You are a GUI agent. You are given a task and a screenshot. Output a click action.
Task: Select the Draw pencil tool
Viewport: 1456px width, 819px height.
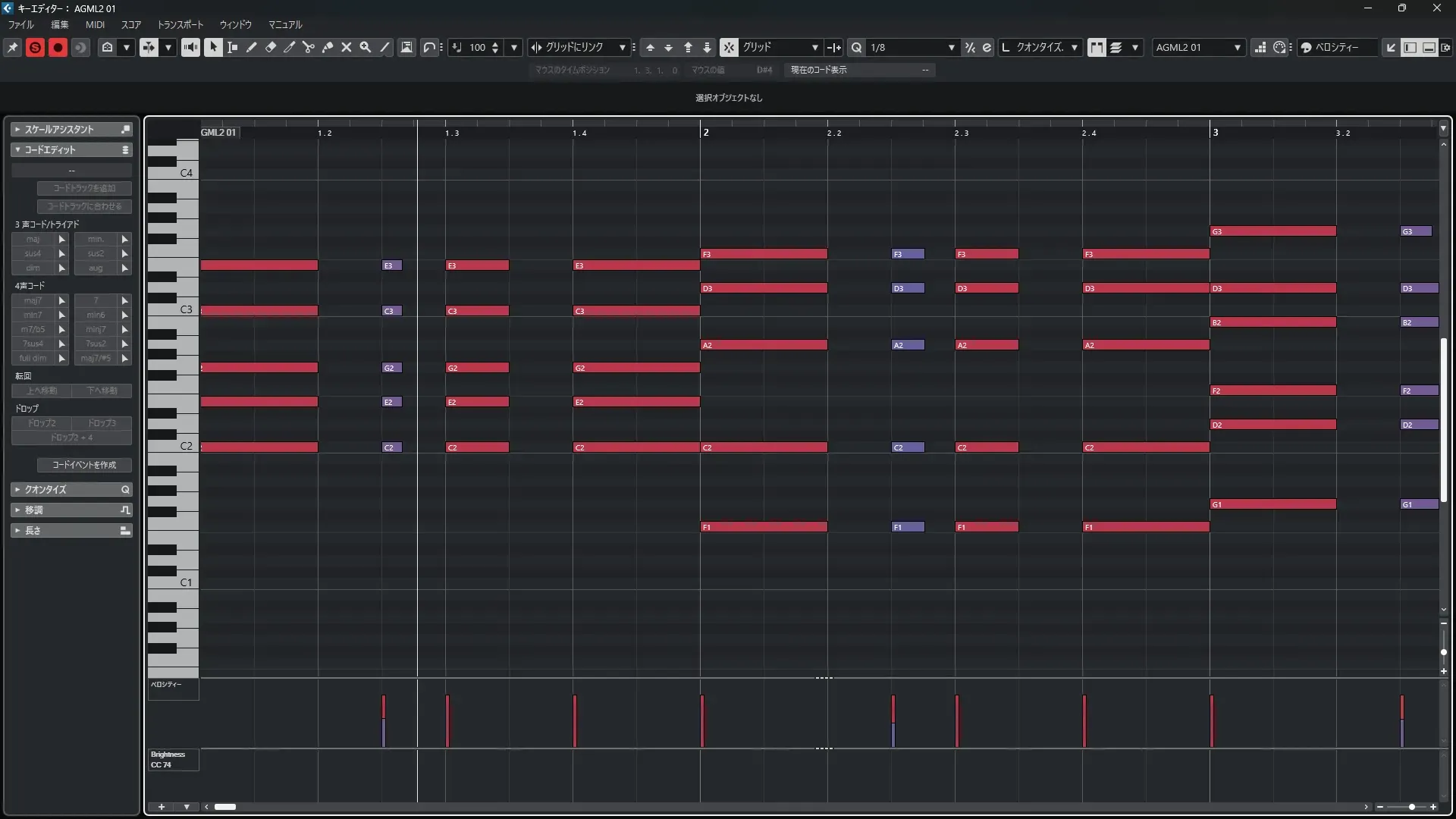click(252, 47)
